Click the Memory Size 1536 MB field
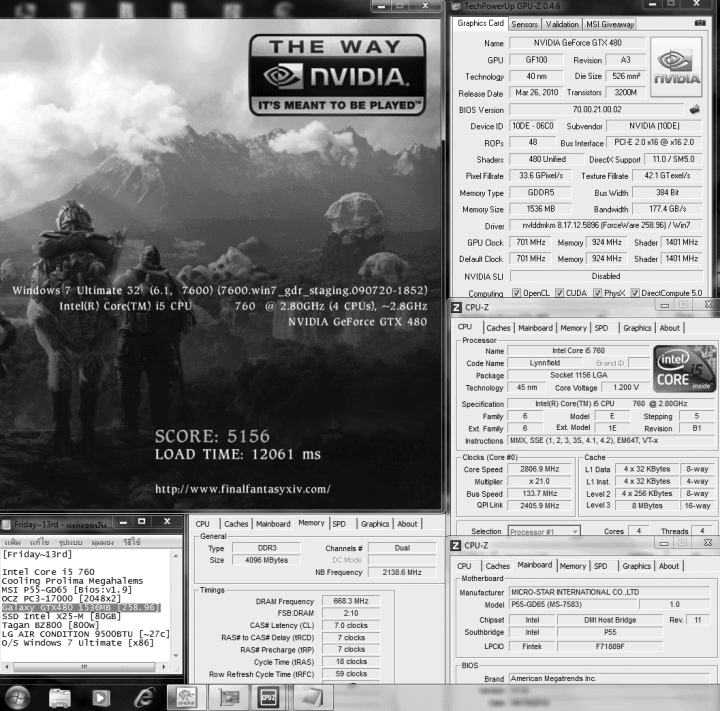This screenshot has height=711, width=720. coord(540,209)
